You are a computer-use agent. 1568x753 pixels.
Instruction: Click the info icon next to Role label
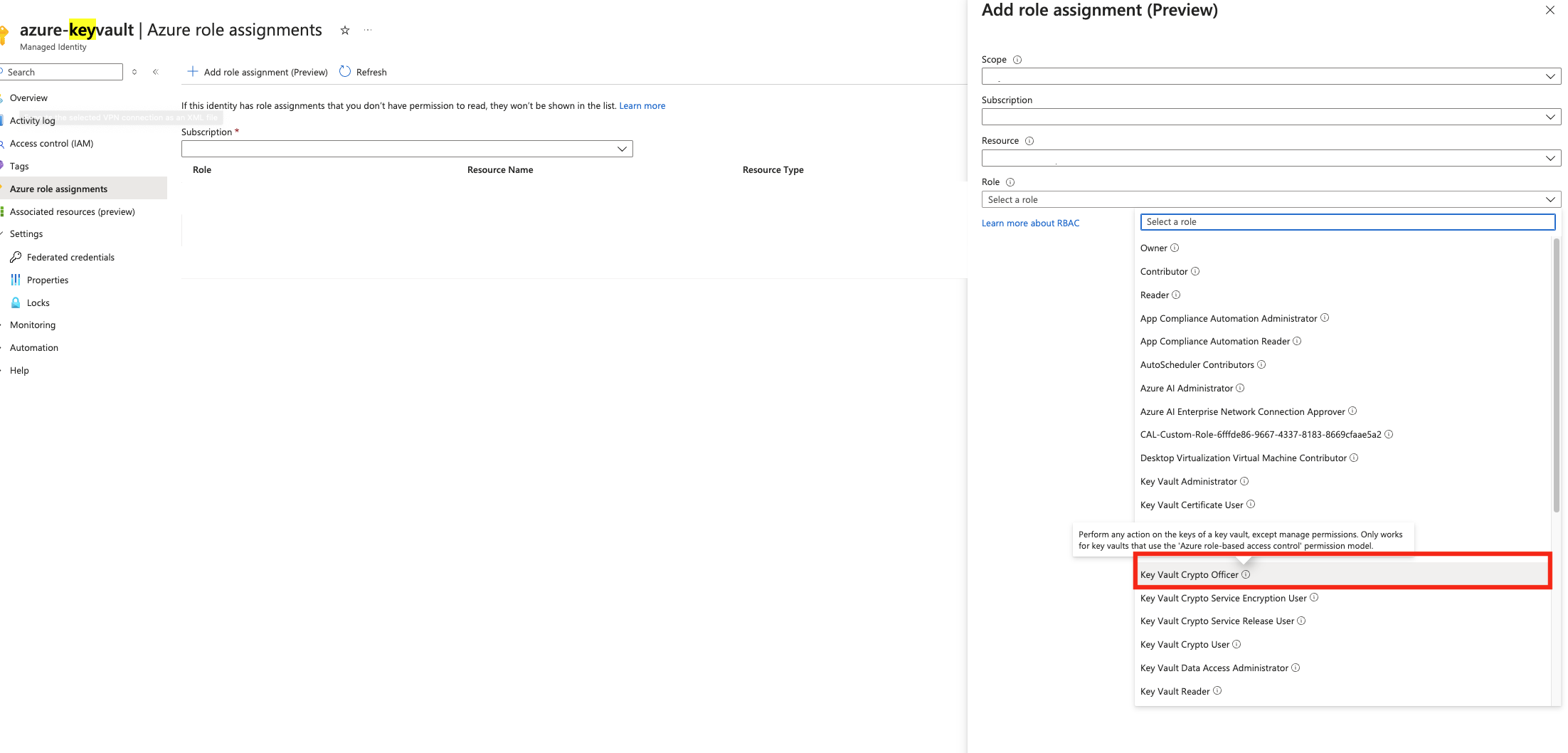pos(1010,182)
